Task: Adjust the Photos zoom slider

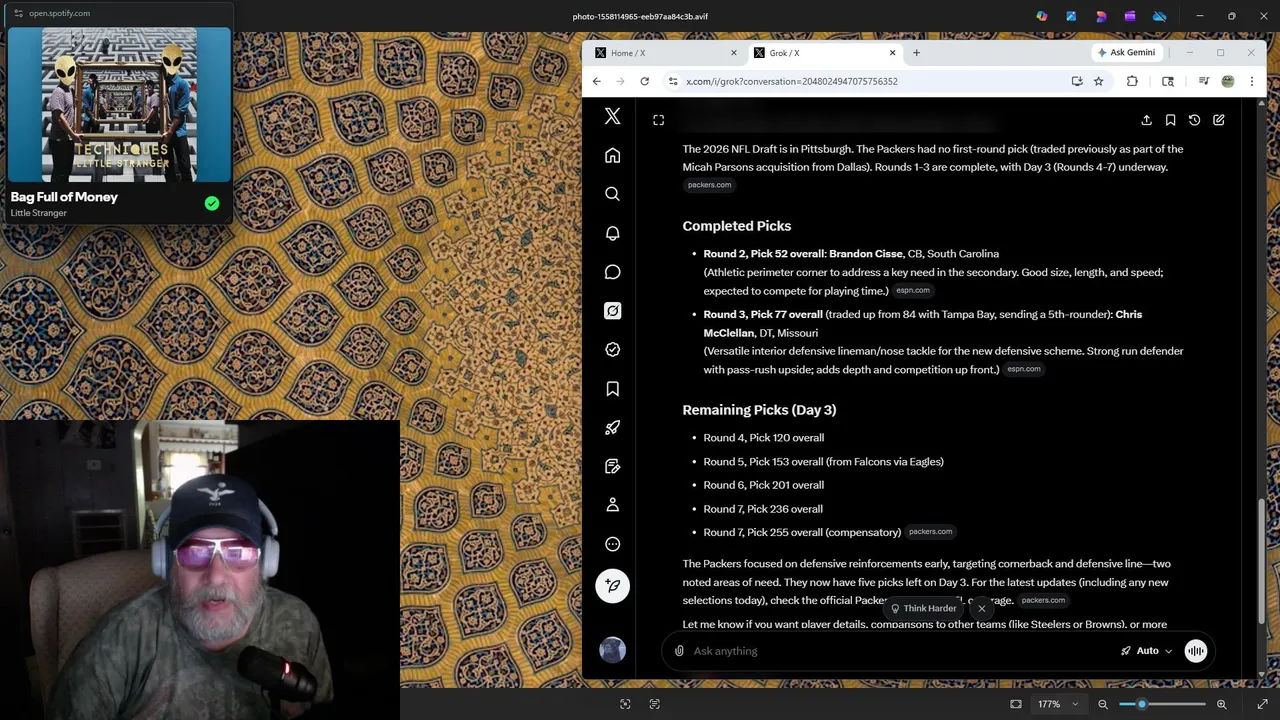Action: click(x=1162, y=704)
